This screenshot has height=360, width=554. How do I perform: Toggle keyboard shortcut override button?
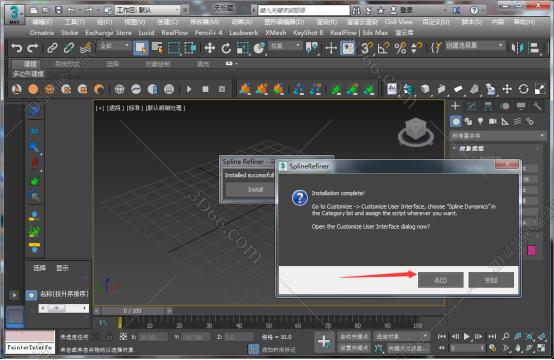tap(348, 48)
